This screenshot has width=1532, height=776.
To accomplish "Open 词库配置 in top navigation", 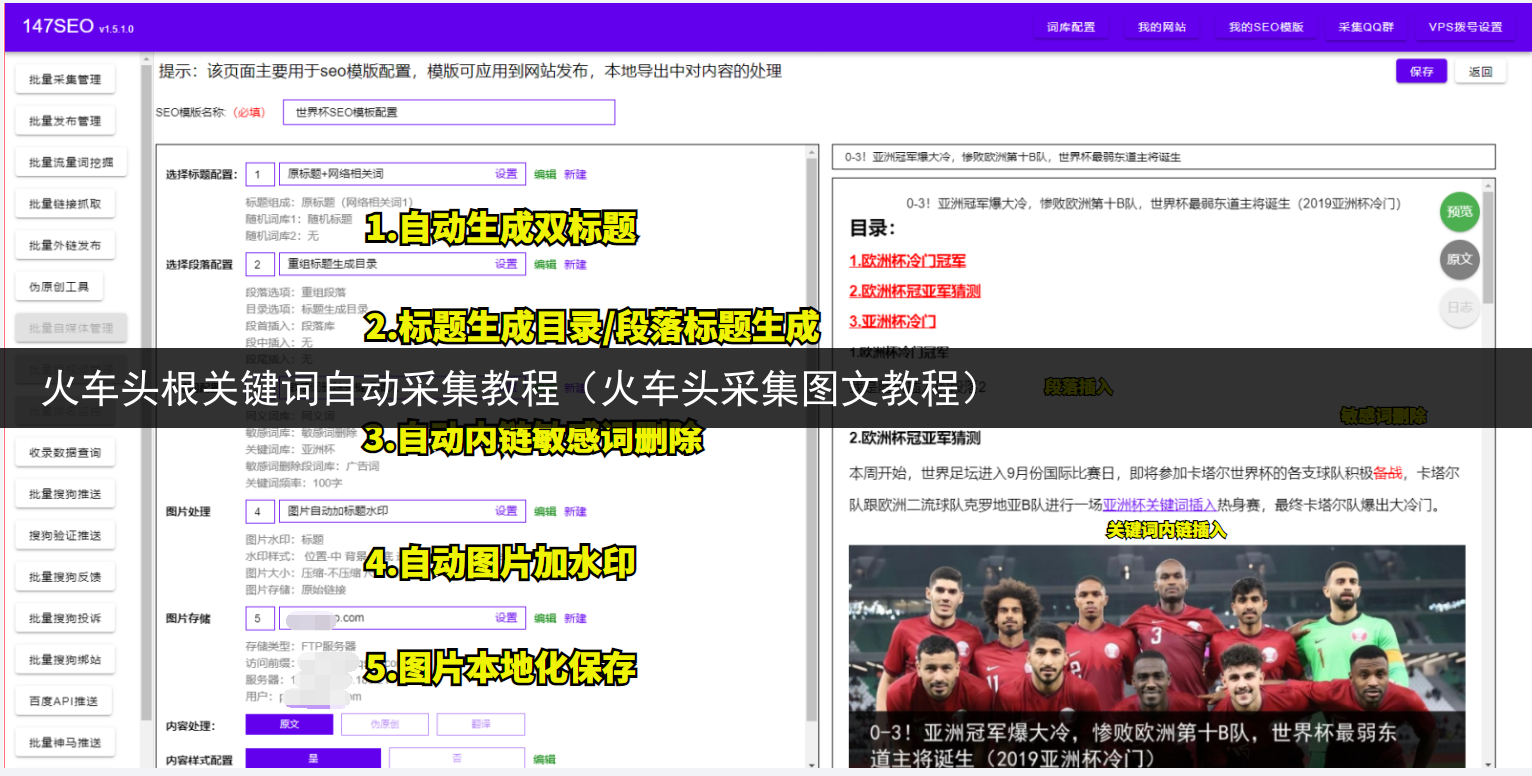I will [1070, 27].
